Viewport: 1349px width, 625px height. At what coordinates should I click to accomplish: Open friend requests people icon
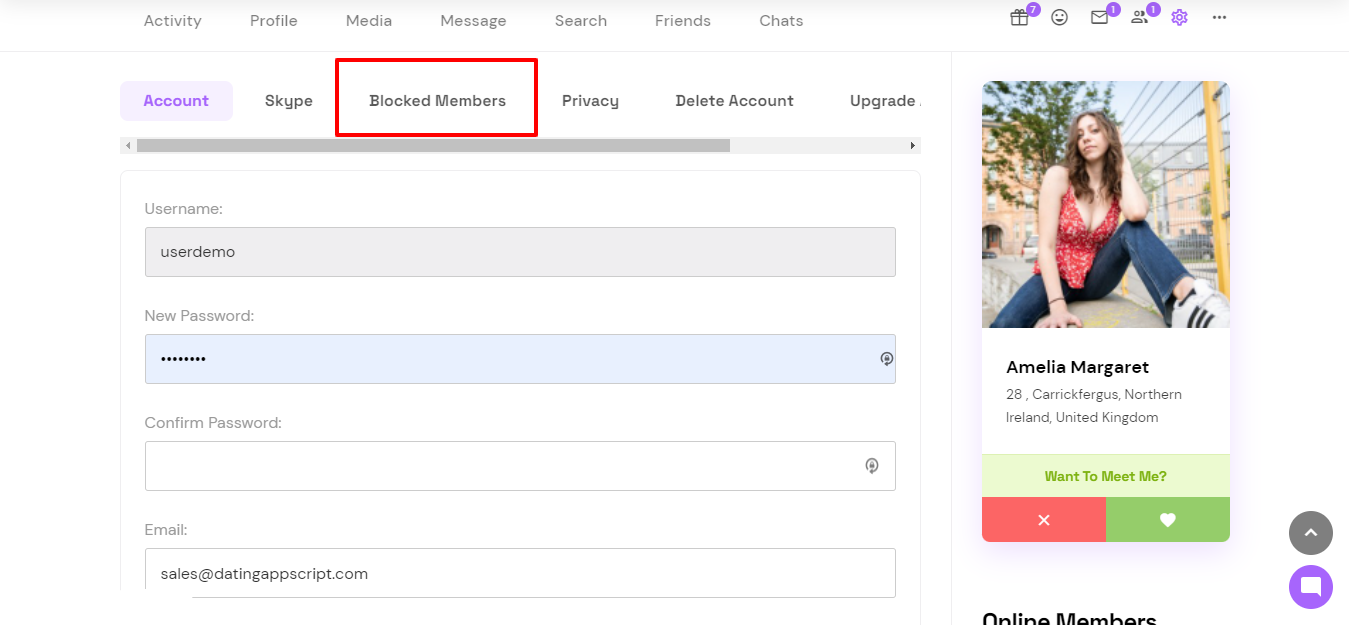[1140, 18]
